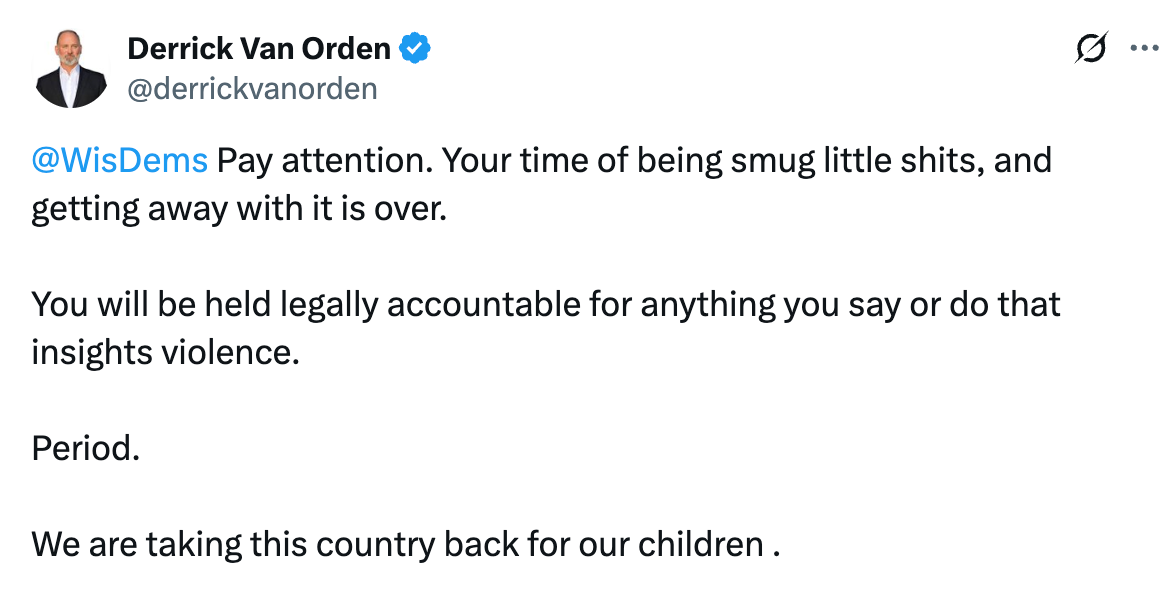
Task: Open the more options ellipsis menu
Action: pyautogui.click(x=1143, y=48)
